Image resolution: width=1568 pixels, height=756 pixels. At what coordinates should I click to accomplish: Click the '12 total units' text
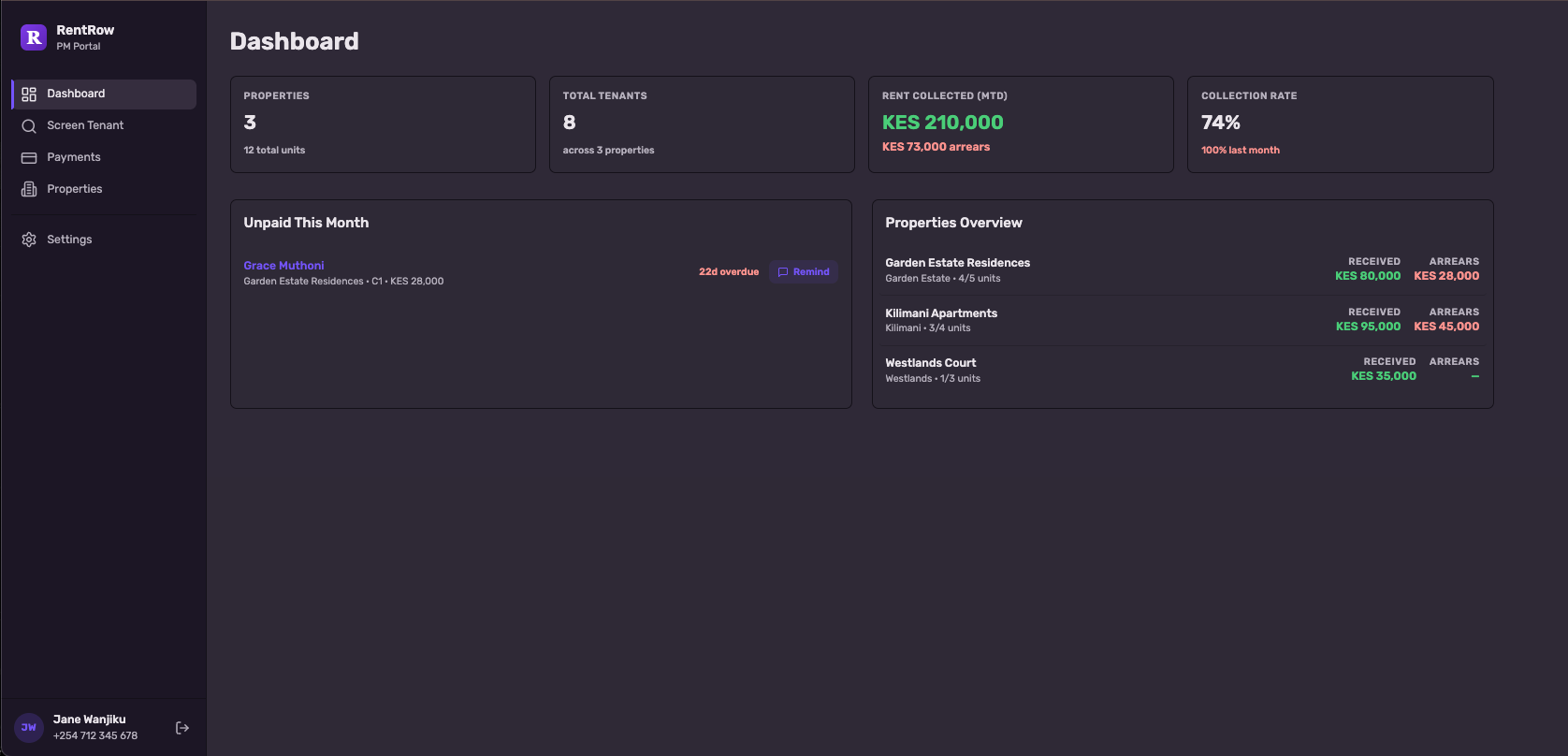click(274, 151)
